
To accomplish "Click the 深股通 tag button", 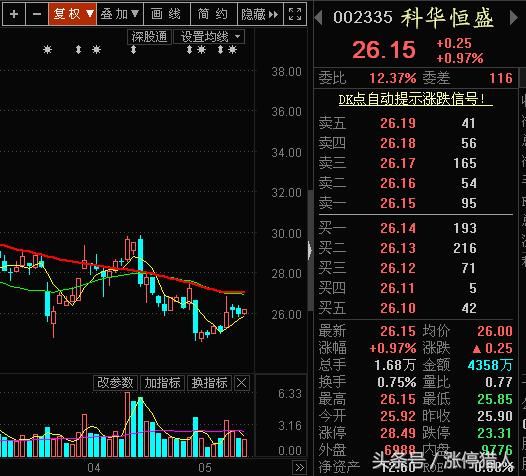I will [x=149, y=37].
